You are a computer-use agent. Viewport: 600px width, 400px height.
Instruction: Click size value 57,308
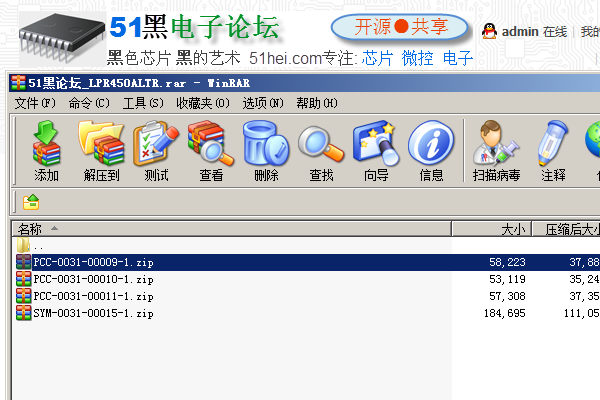pos(507,296)
